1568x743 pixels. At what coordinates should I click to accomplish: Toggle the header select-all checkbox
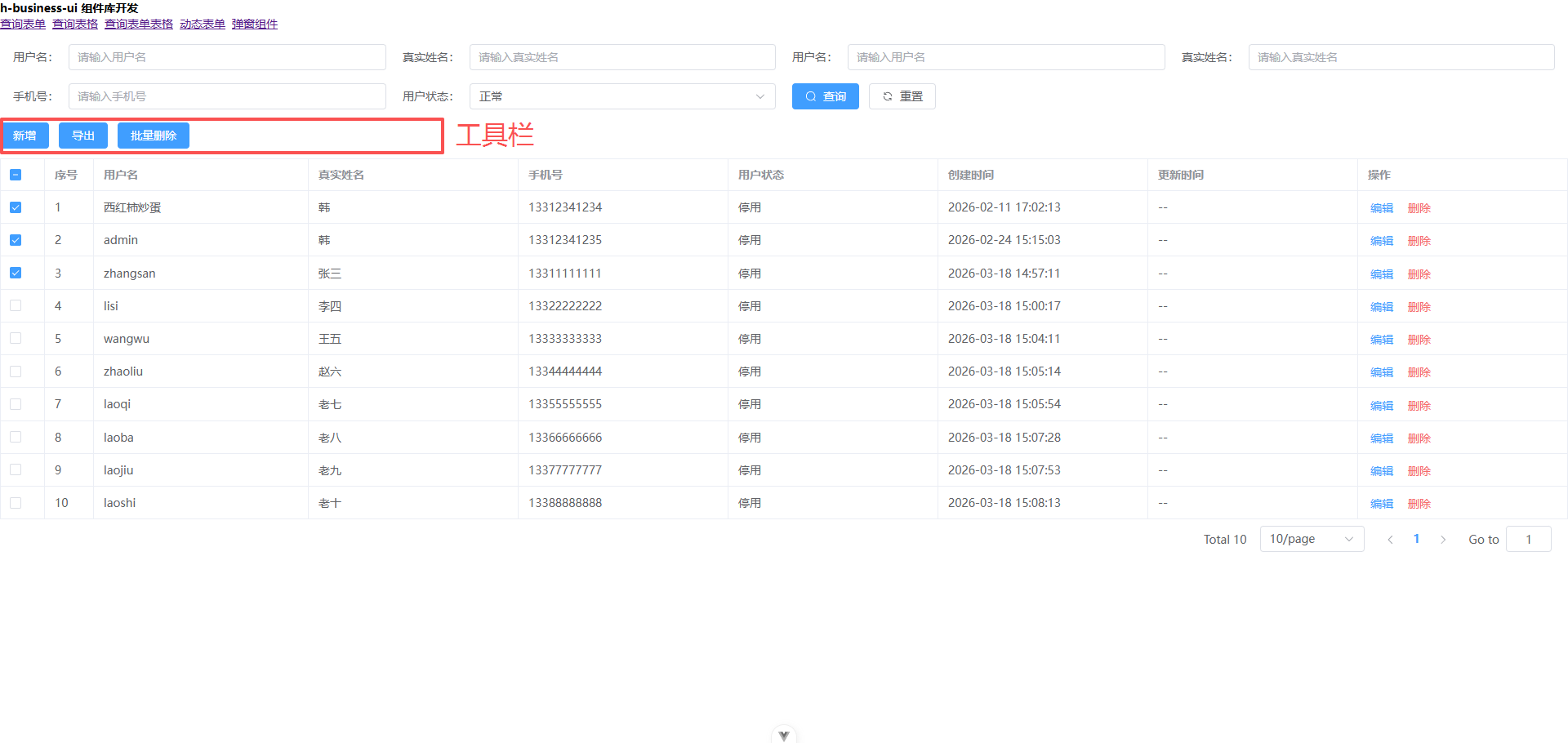pos(16,175)
